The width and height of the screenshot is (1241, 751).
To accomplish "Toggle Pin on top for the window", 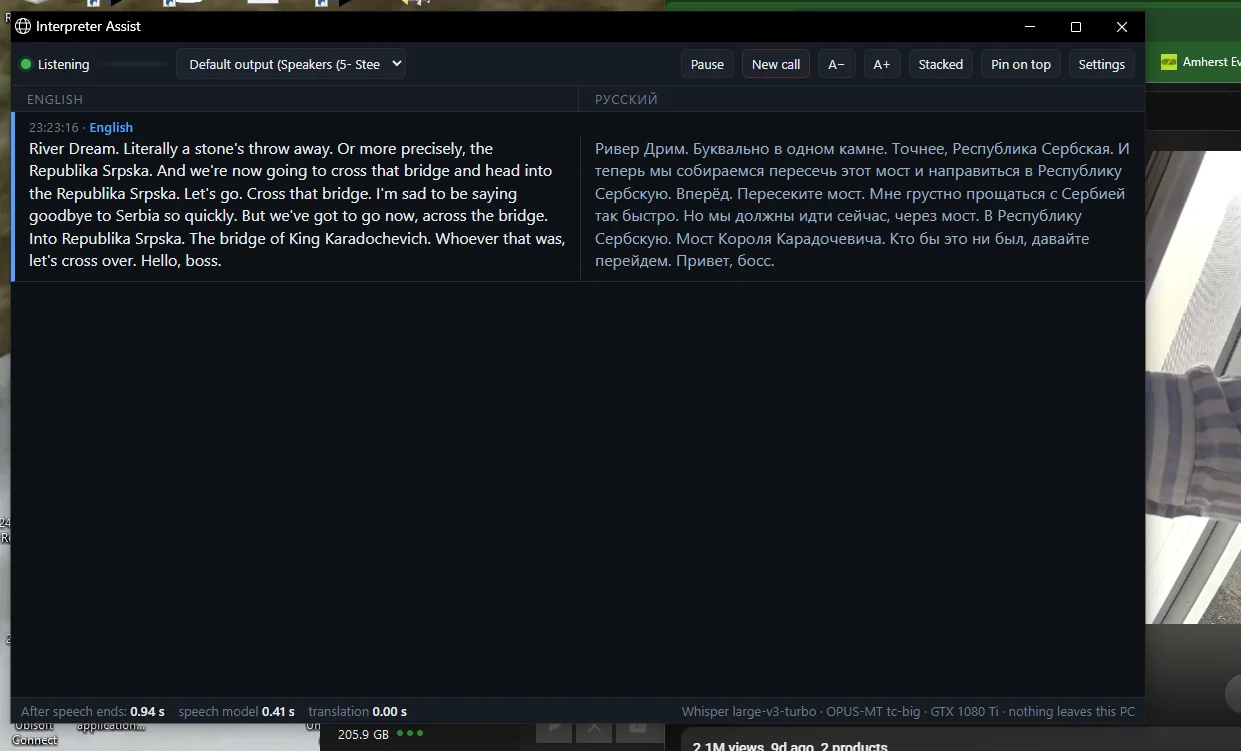I will pyautogui.click(x=1021, y=64).
